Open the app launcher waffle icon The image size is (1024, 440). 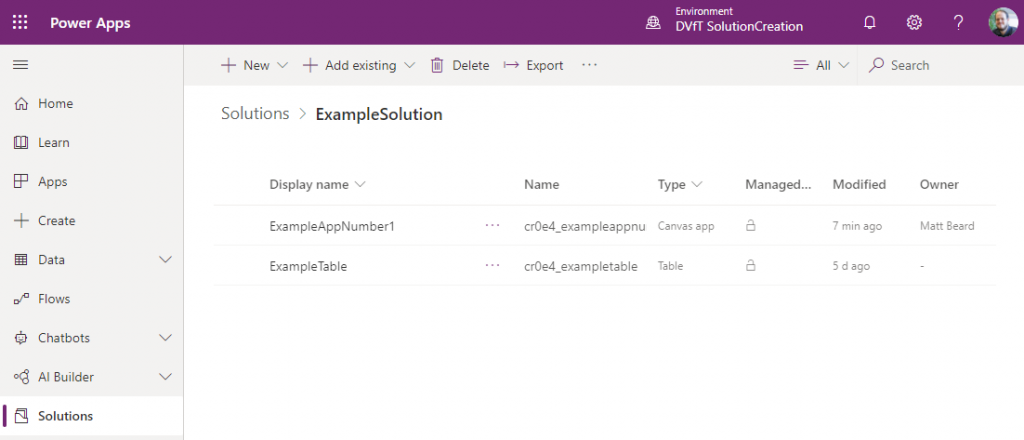coord(20,23)
